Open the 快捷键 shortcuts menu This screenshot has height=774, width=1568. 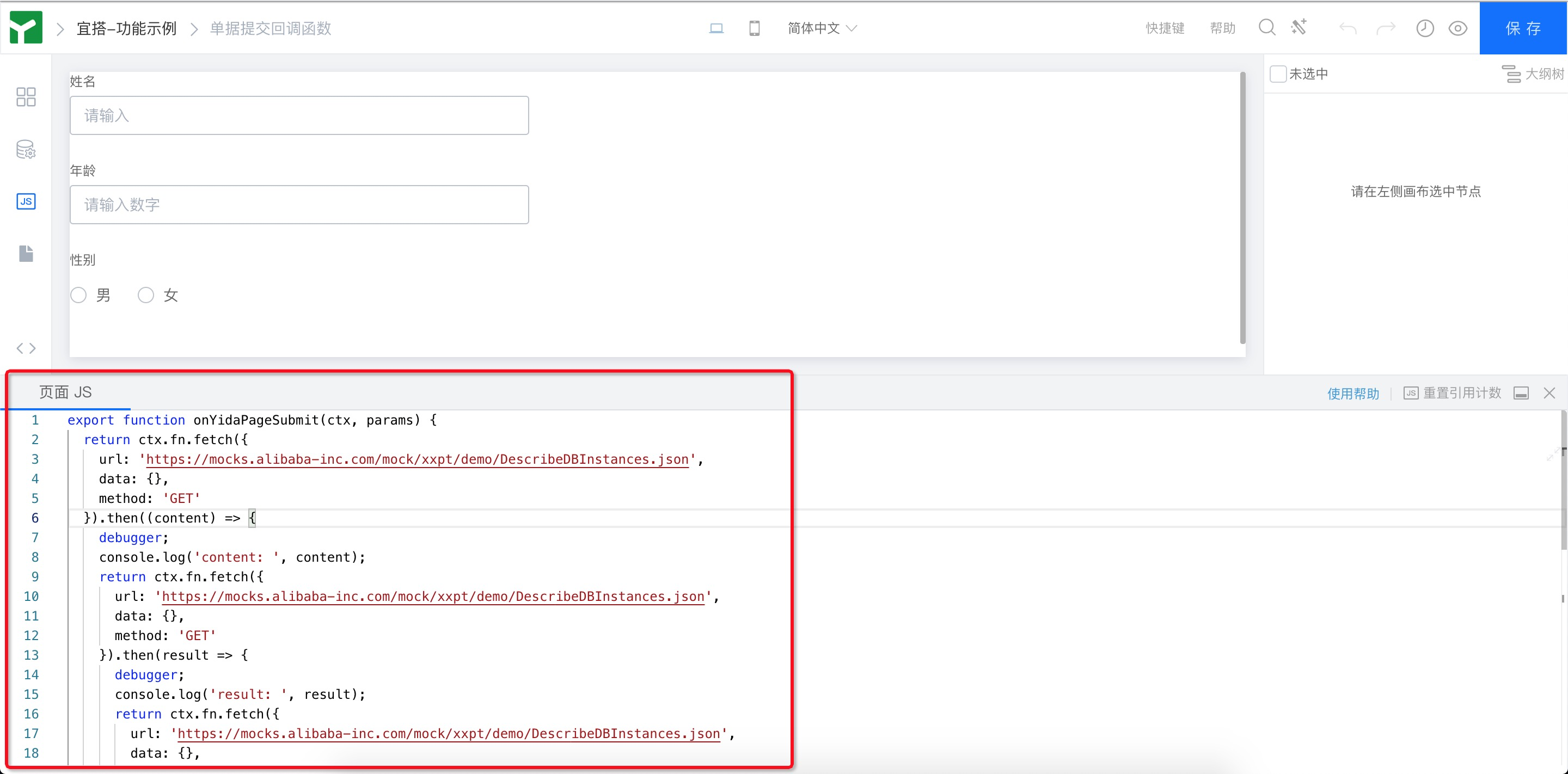(1165, 28)
